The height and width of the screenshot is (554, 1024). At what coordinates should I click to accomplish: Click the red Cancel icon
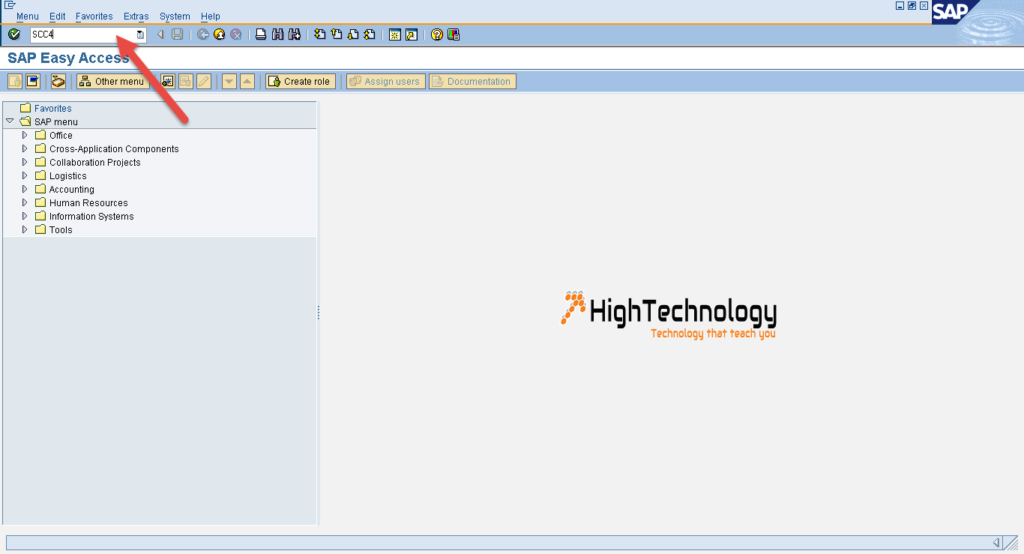tap(236, 34)
